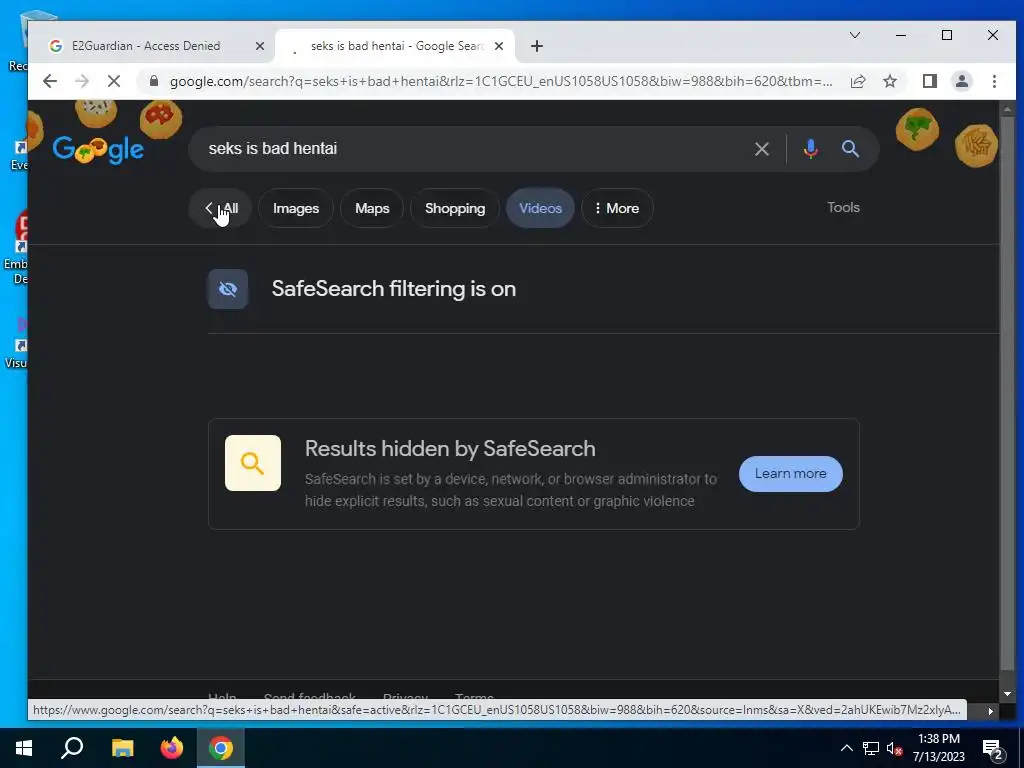Switch to the Images results filter
Viewport: 1024px width, 768px height.
point(296,208)
